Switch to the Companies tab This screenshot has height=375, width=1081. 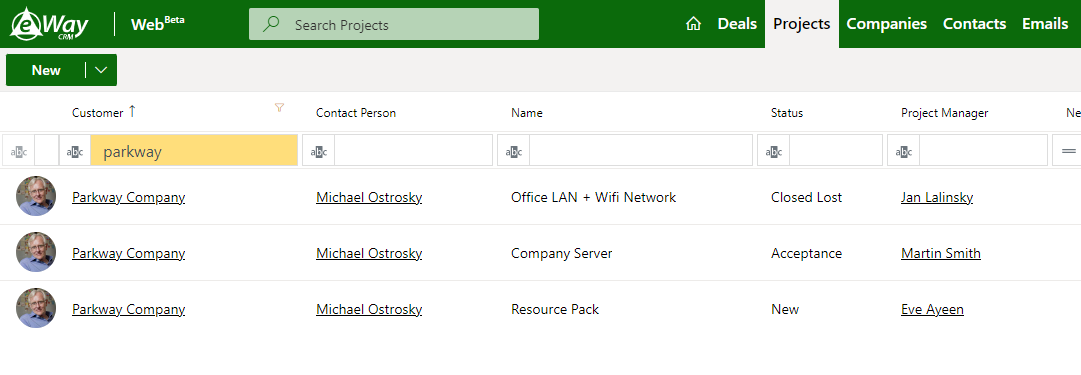(887, 24)
